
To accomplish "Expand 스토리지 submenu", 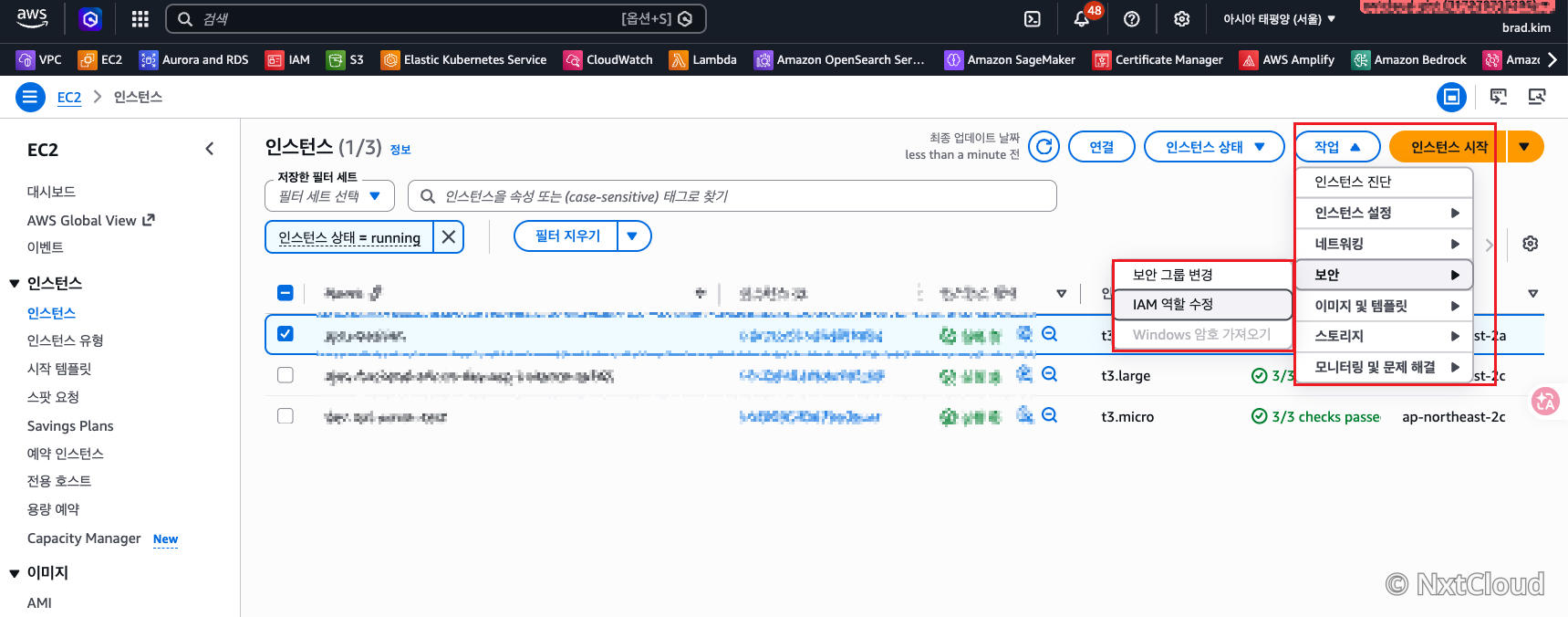I will point(1385,336).
